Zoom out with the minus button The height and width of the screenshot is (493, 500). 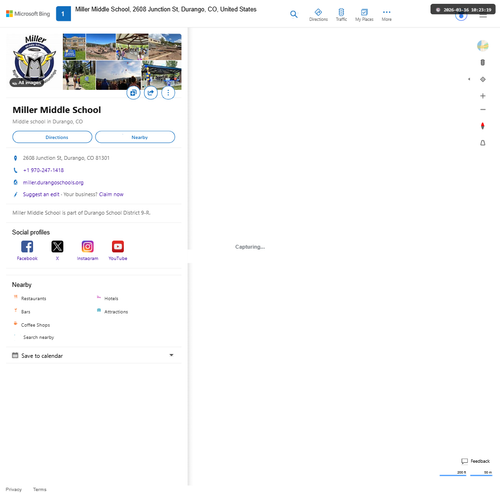coord(482,109)
